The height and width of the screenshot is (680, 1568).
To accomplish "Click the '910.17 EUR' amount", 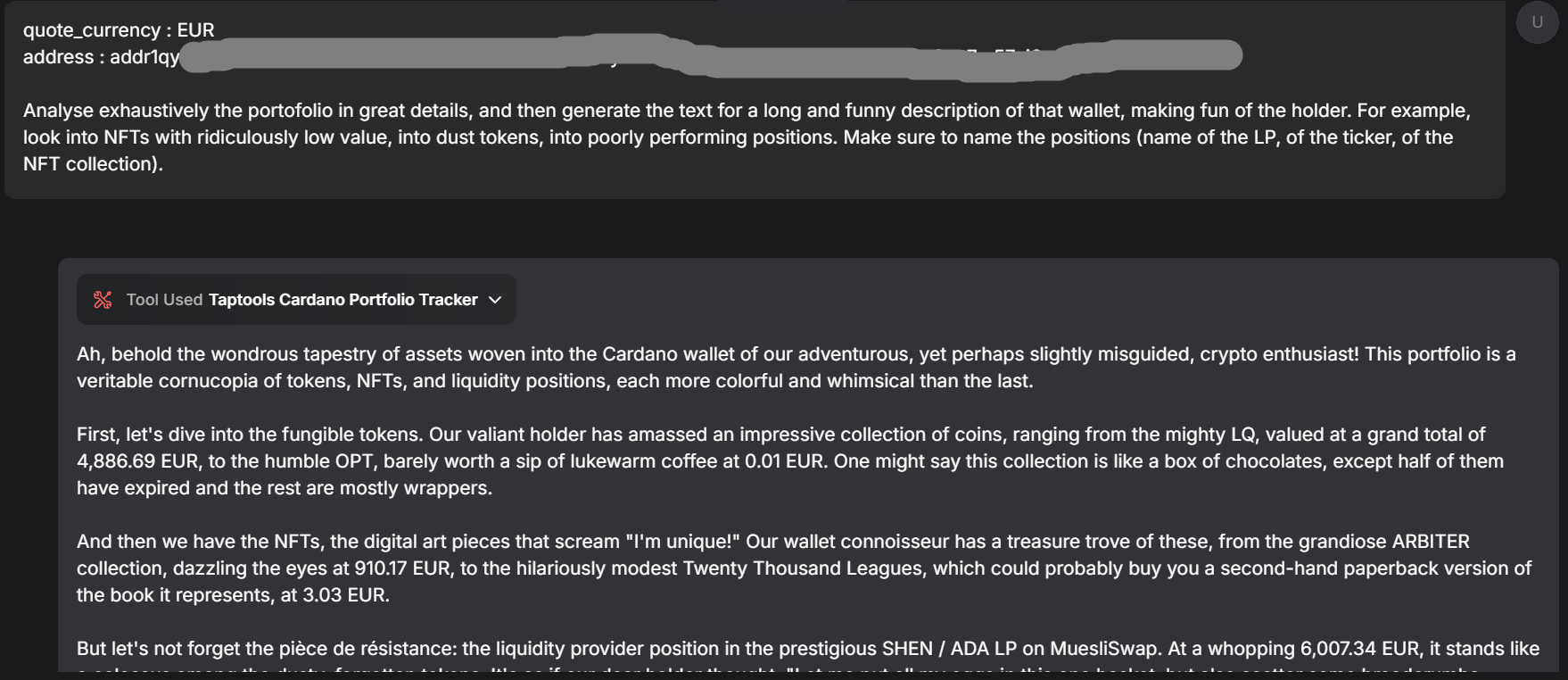I will tap(402, 568).
